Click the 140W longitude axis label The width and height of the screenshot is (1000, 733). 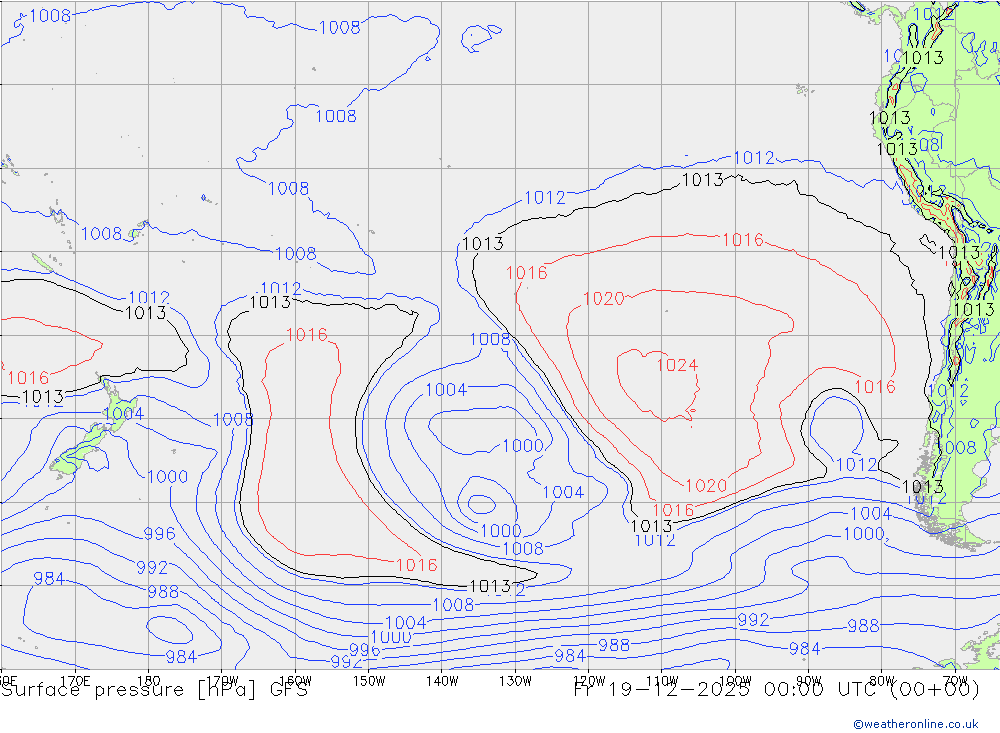click(443, 681)
